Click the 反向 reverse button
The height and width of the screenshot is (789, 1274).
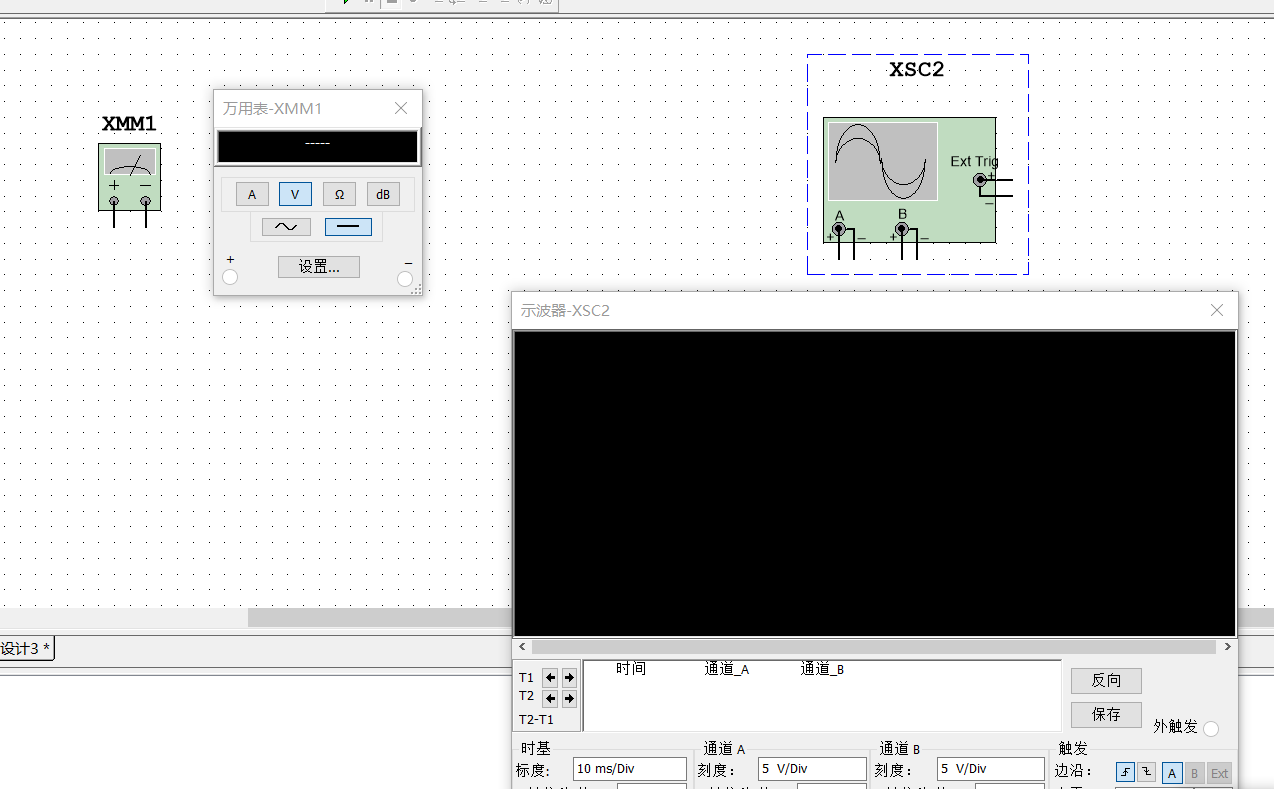[1106, 681]
